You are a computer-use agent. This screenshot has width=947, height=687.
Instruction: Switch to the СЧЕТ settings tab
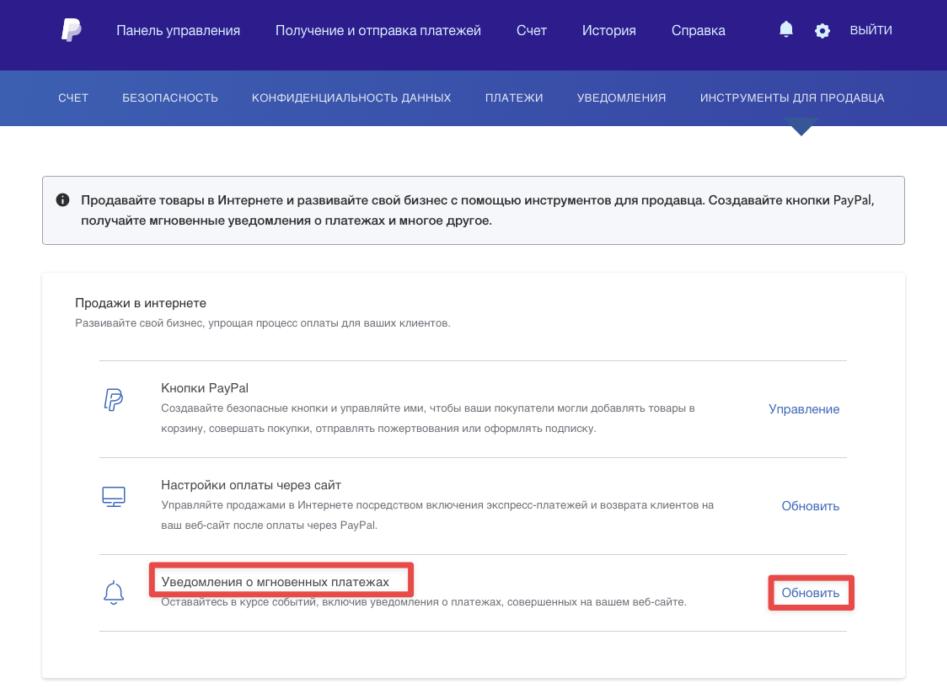click(x=73, y=98)
